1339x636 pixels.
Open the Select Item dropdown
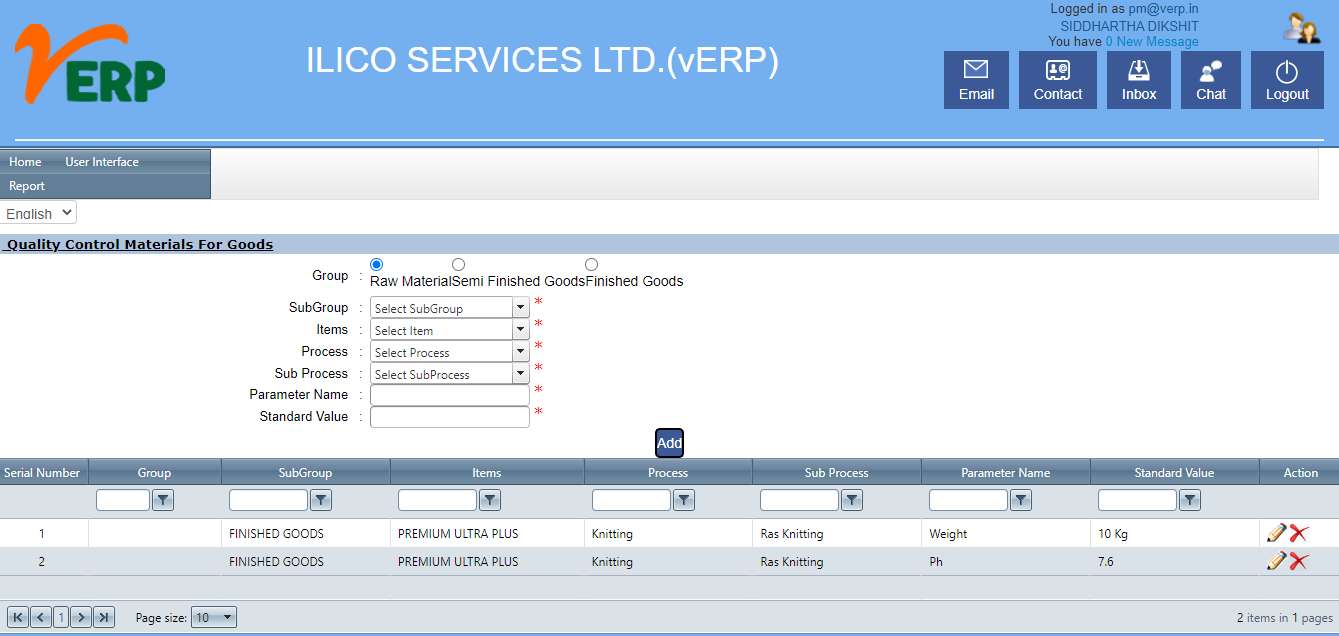(449, 330)
